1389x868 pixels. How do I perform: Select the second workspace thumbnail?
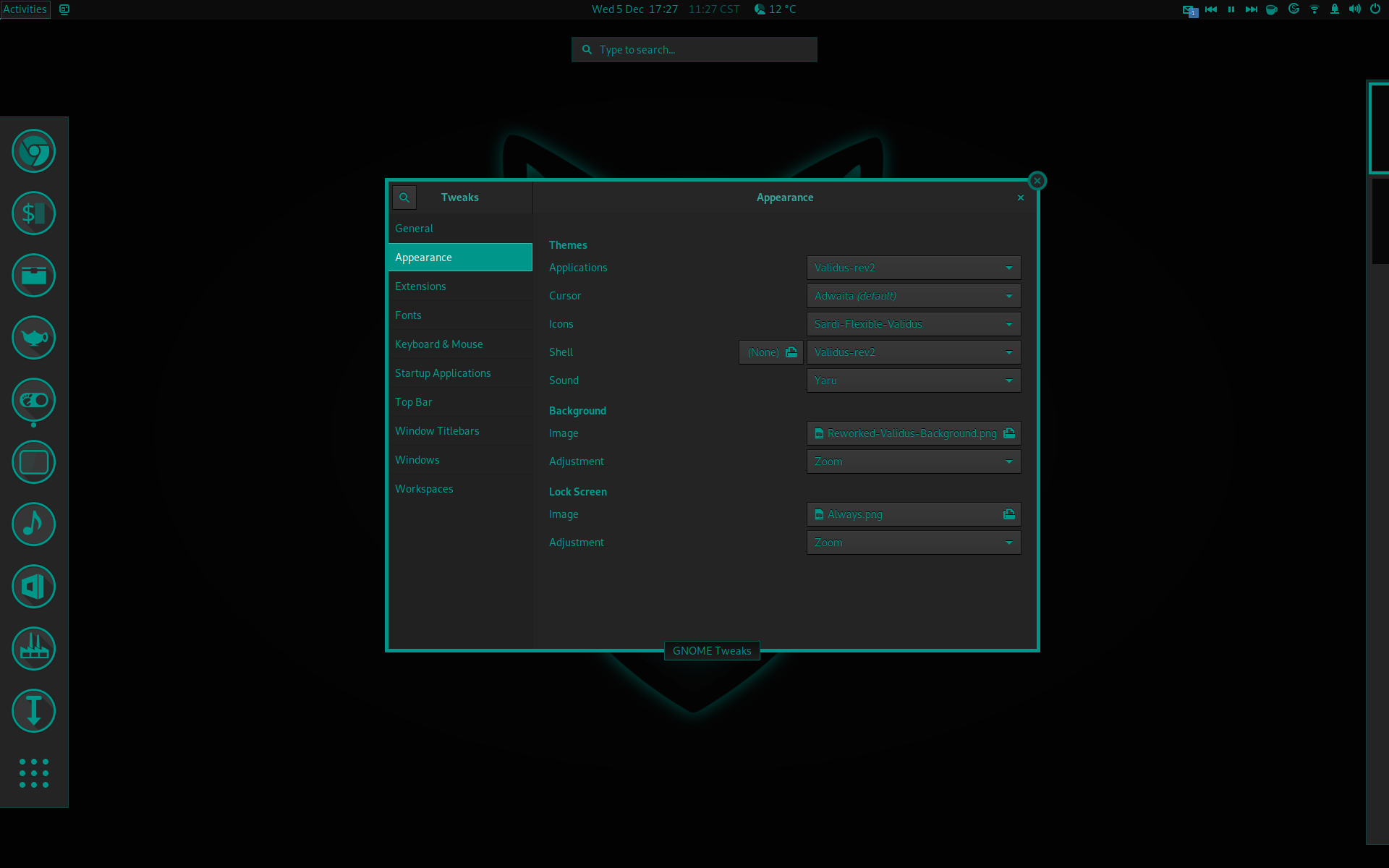pos(1380,221)
